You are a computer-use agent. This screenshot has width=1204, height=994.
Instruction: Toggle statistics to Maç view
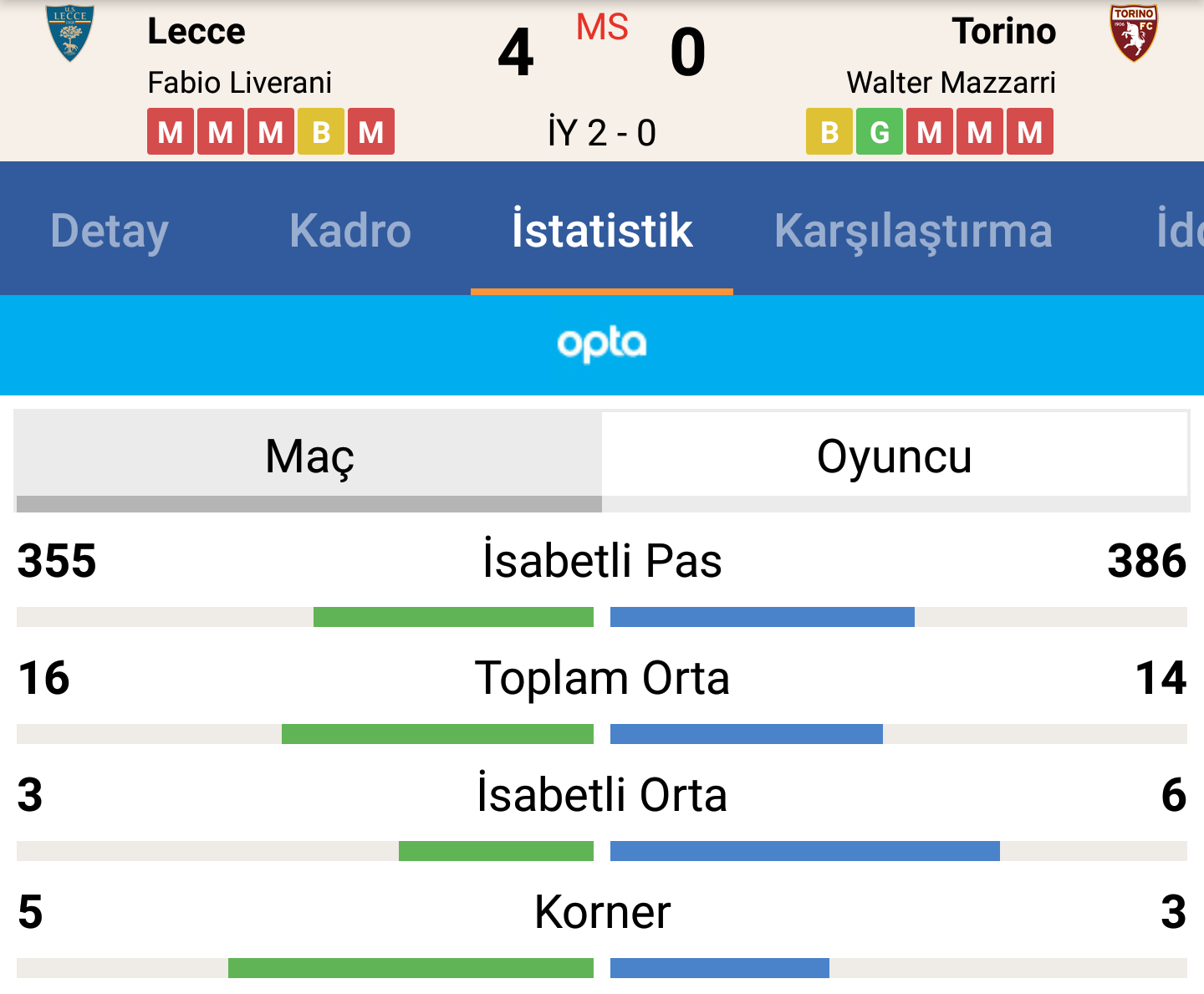309,456
